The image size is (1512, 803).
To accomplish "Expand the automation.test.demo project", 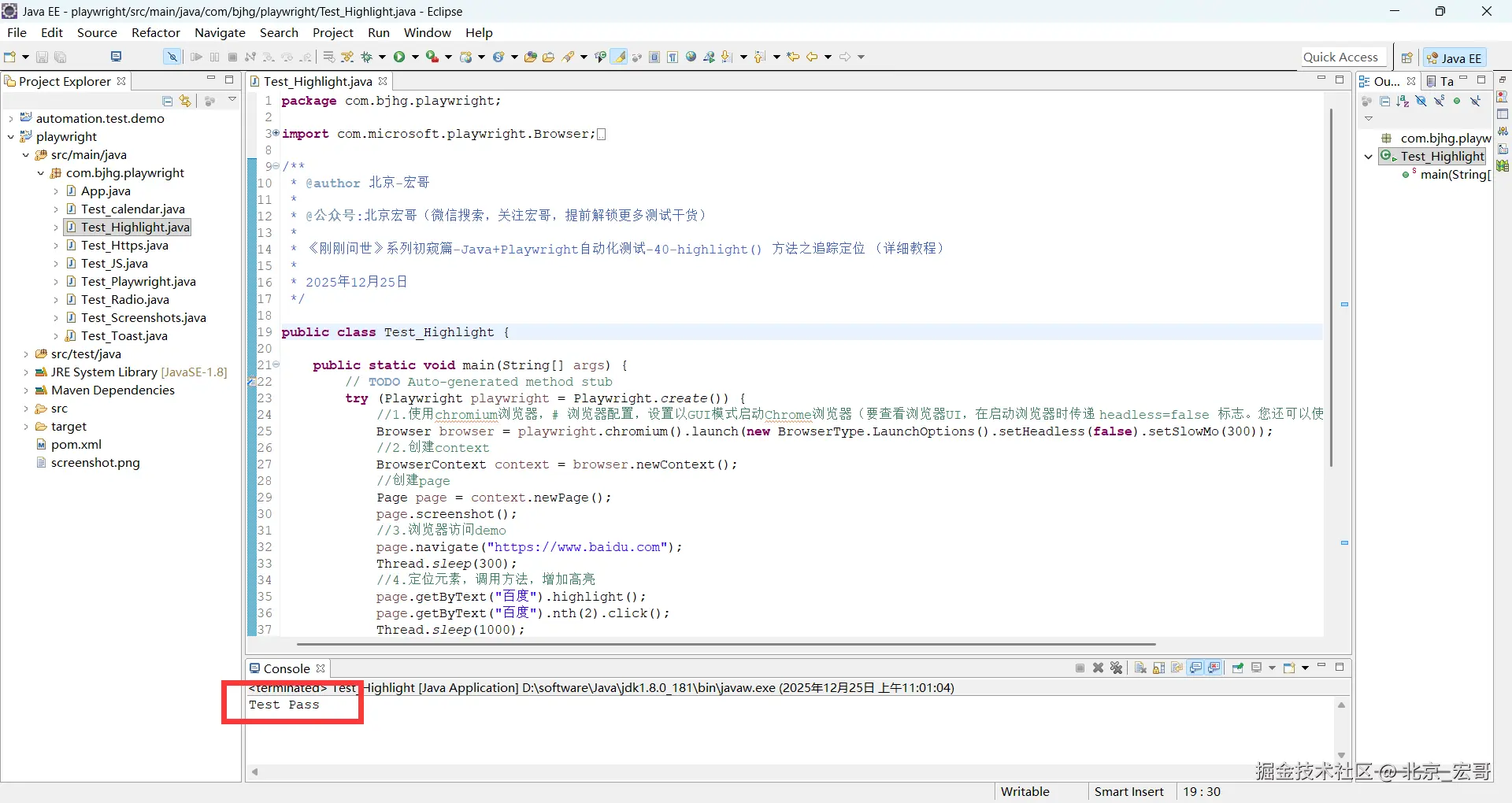I will [x=11, y=119].
